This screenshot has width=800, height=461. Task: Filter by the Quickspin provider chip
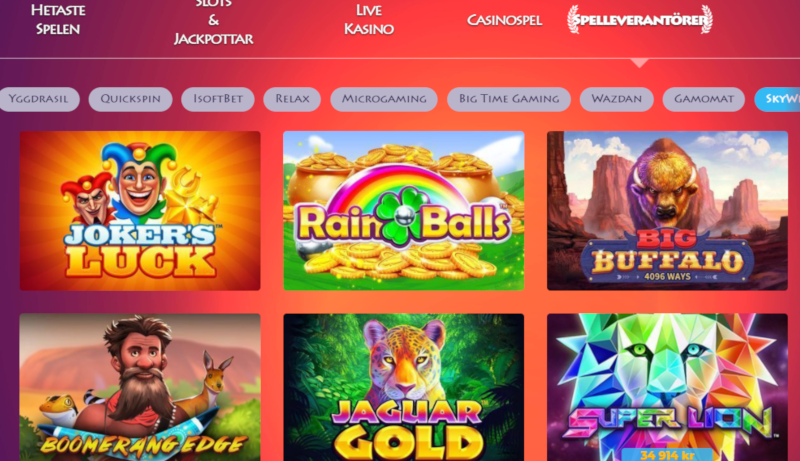(x=131, y=99)
